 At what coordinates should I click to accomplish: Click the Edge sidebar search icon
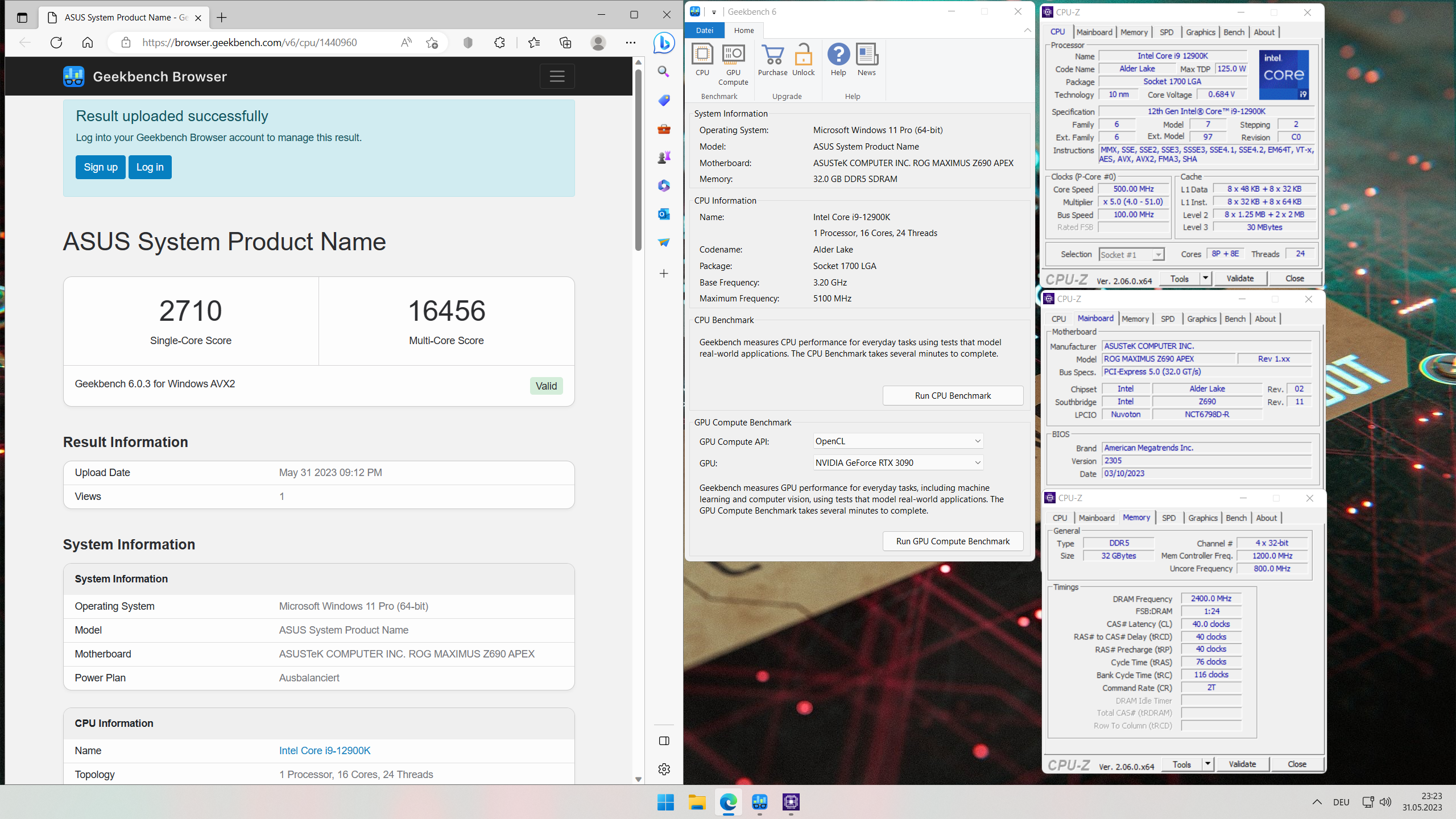664,72
